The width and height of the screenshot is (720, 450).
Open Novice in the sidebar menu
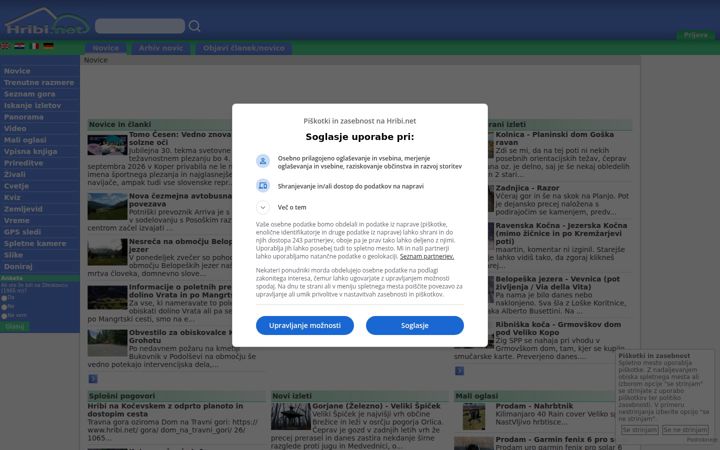(17, 71)
